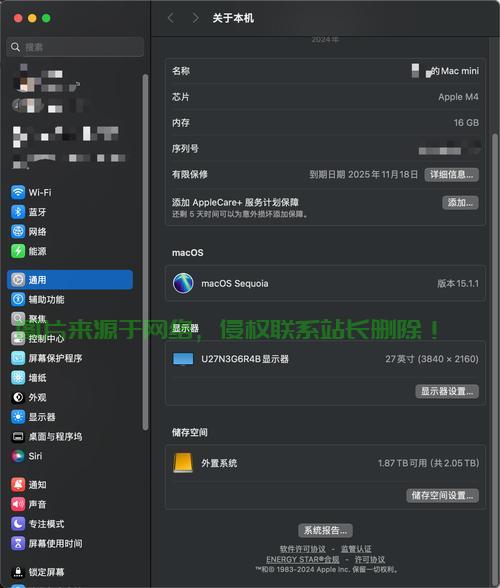This screenshot has width=500, height=588.
Task: Open Notifications (通知) bell icon
Action: point(18,484)
